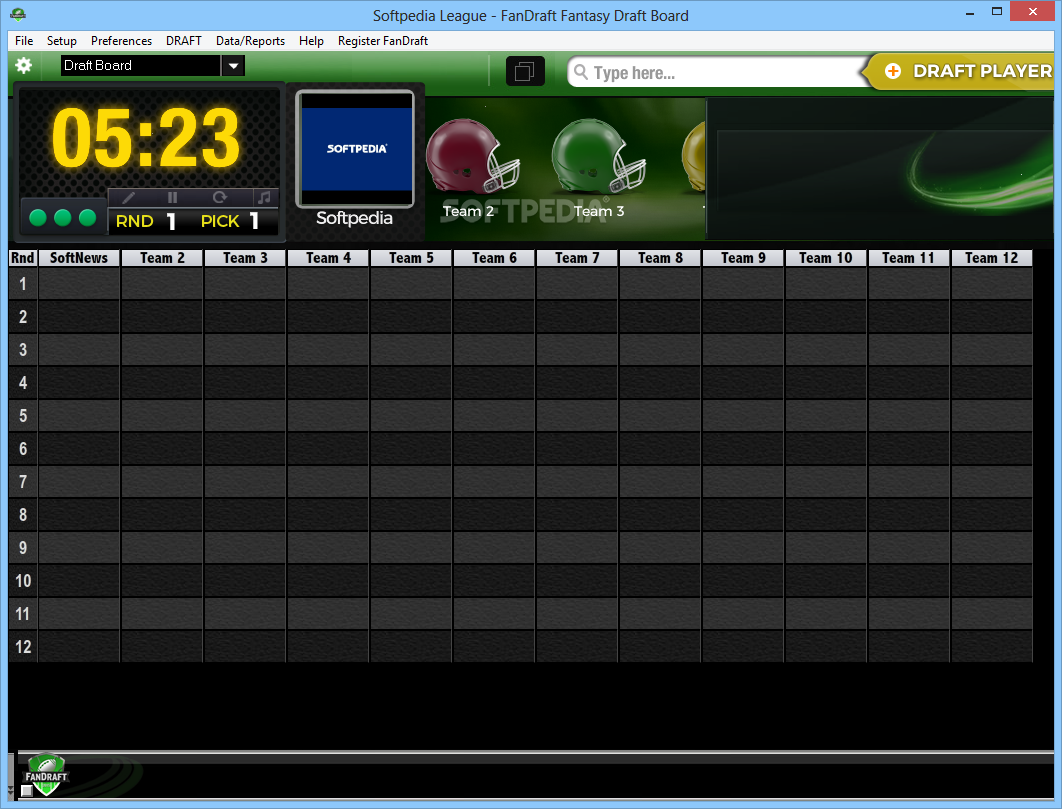Click round 1 row number
This screenshot has width=1062, height=809.
[x=23, y=283]
